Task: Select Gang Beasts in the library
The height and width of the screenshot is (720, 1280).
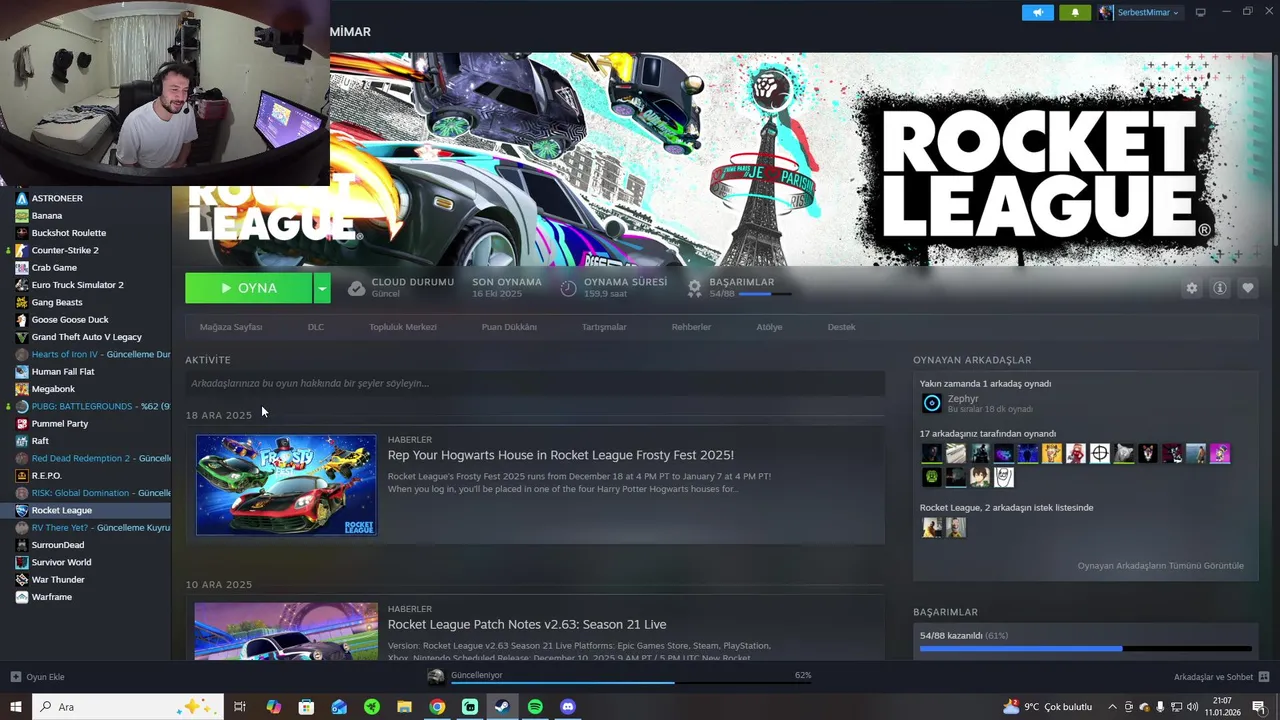Action: pyautogui.click(x=57, y=302)
